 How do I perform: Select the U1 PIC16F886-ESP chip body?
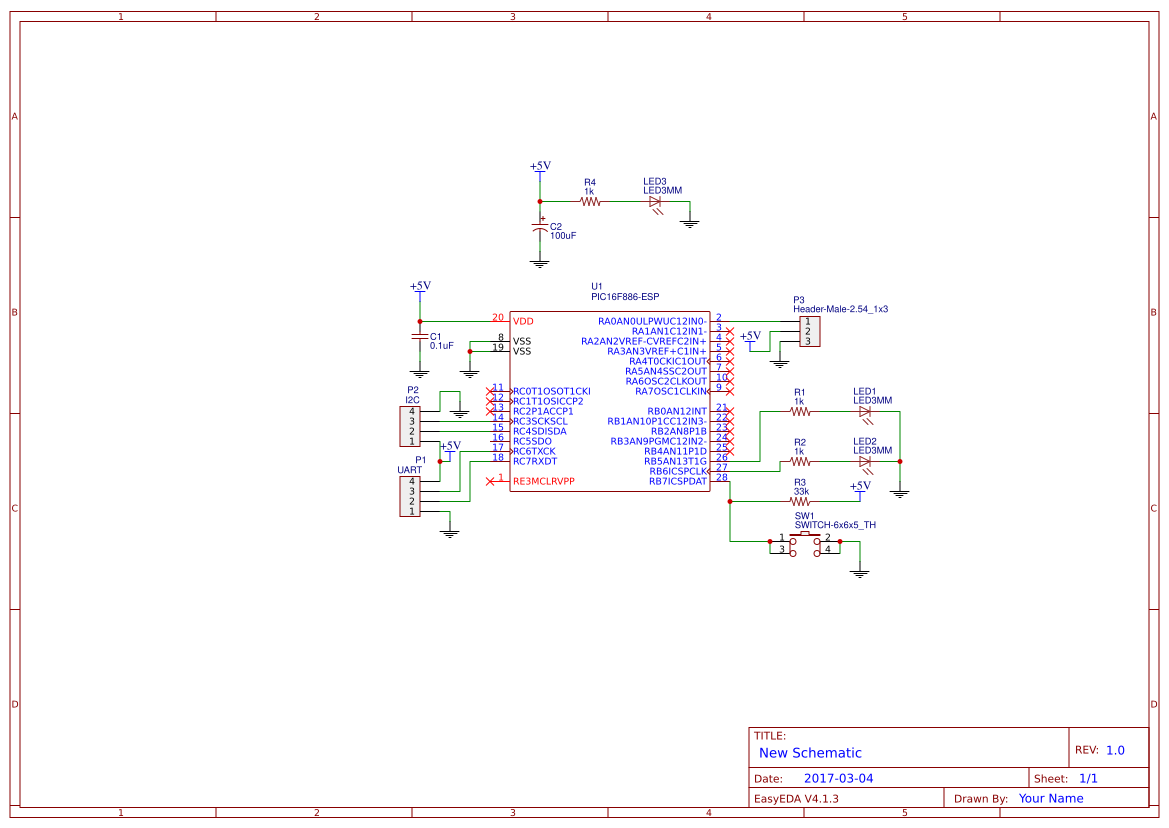click(610, 400)
